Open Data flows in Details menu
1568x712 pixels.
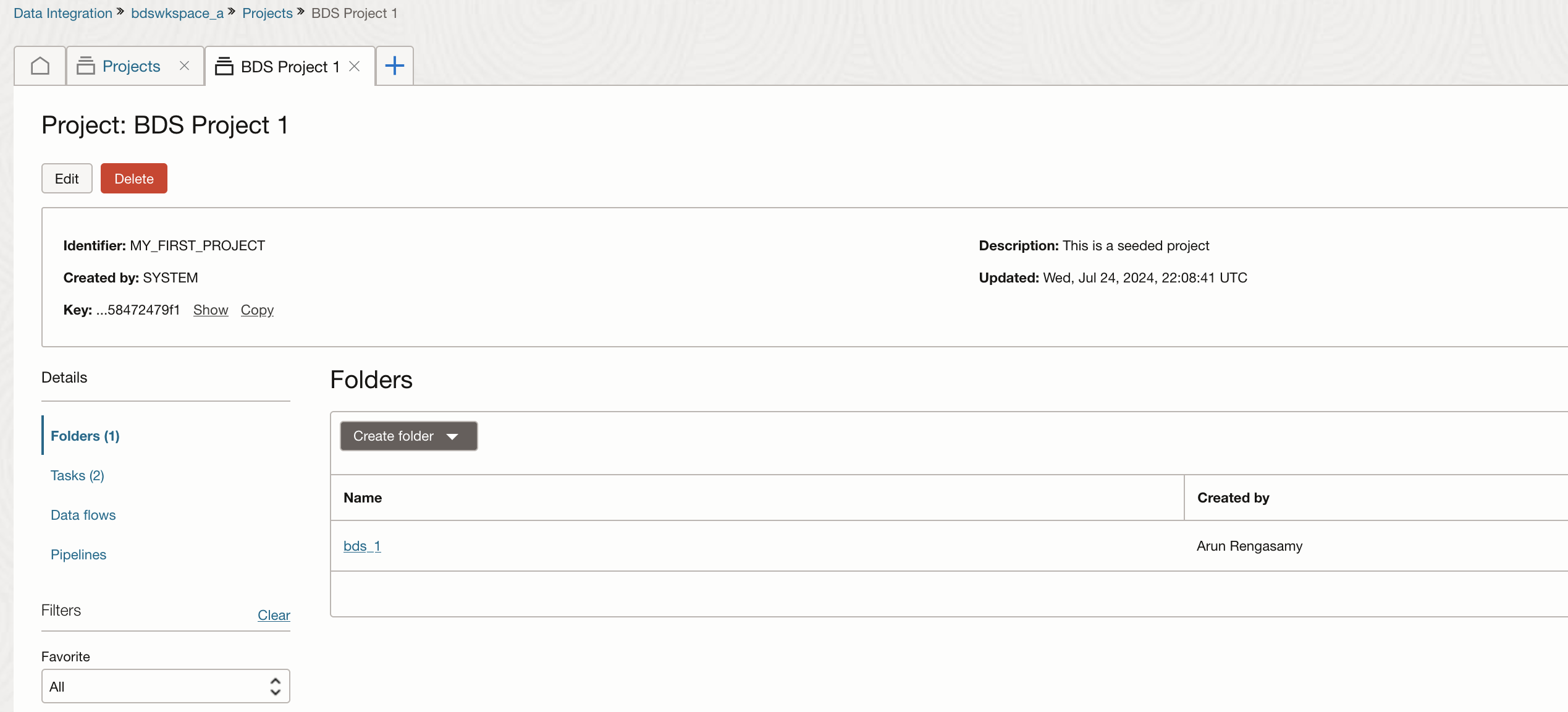[83, 515]
